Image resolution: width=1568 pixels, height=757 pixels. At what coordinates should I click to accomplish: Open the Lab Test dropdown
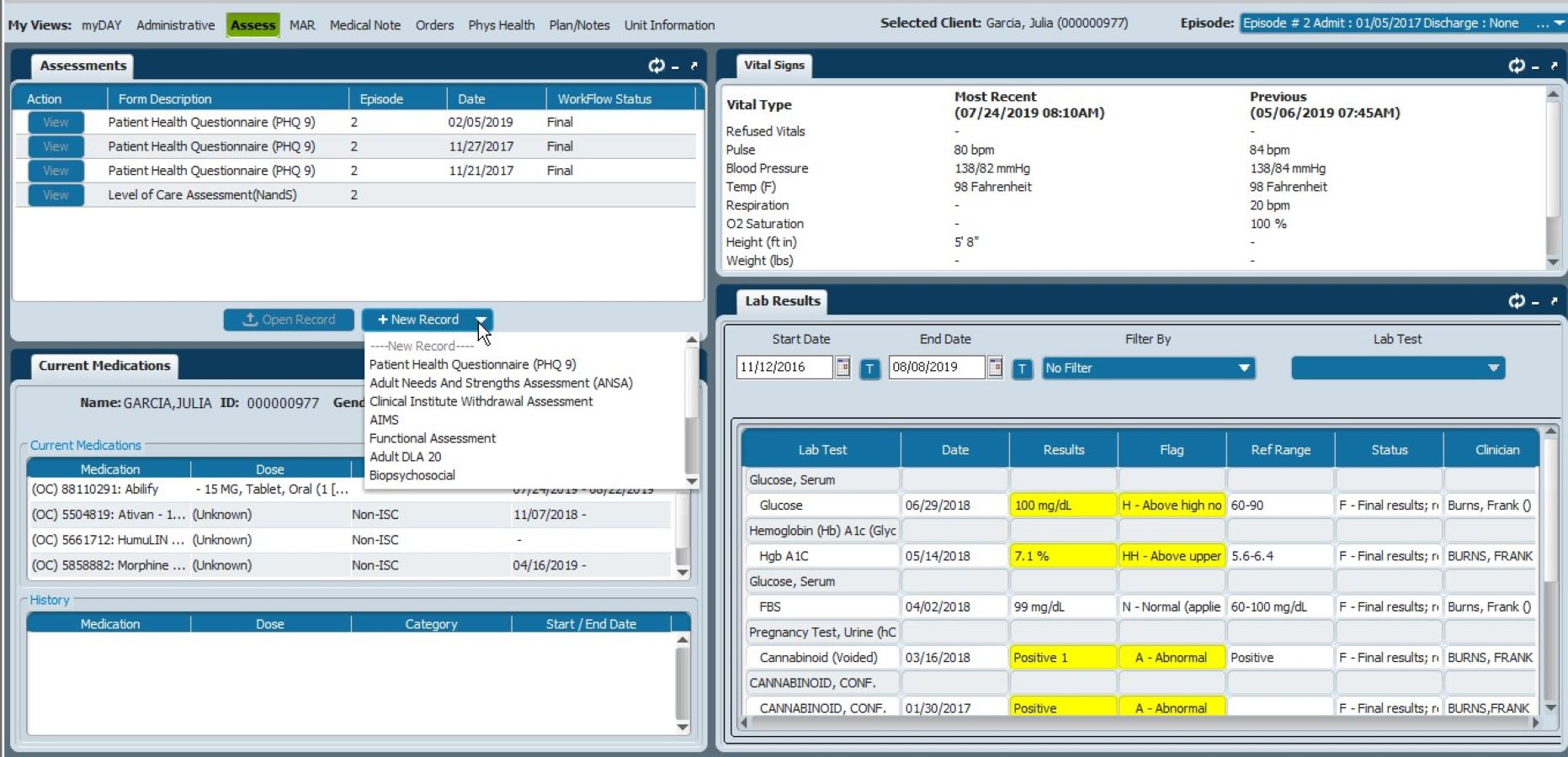(1491, 368)
